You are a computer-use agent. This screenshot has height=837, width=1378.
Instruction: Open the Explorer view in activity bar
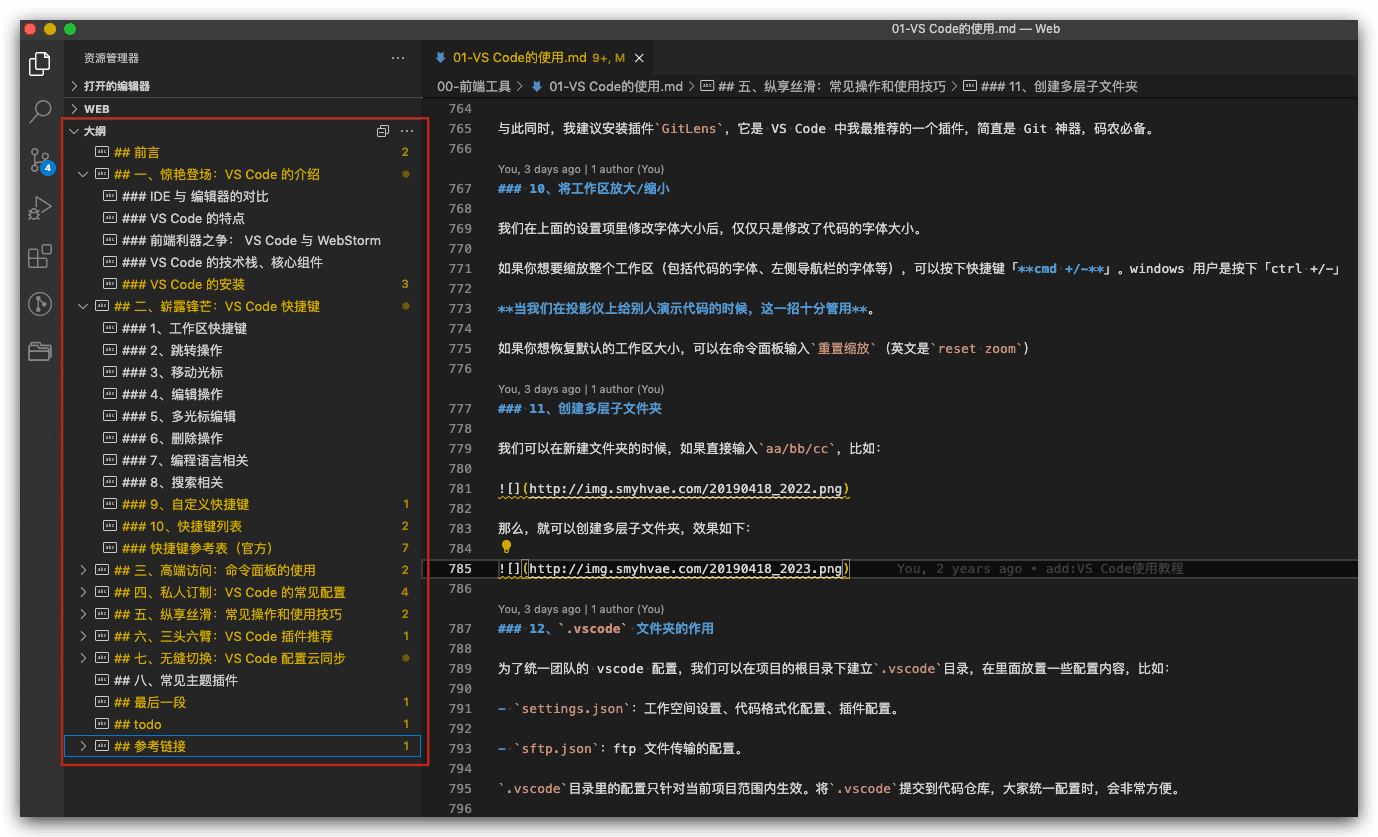40,64
